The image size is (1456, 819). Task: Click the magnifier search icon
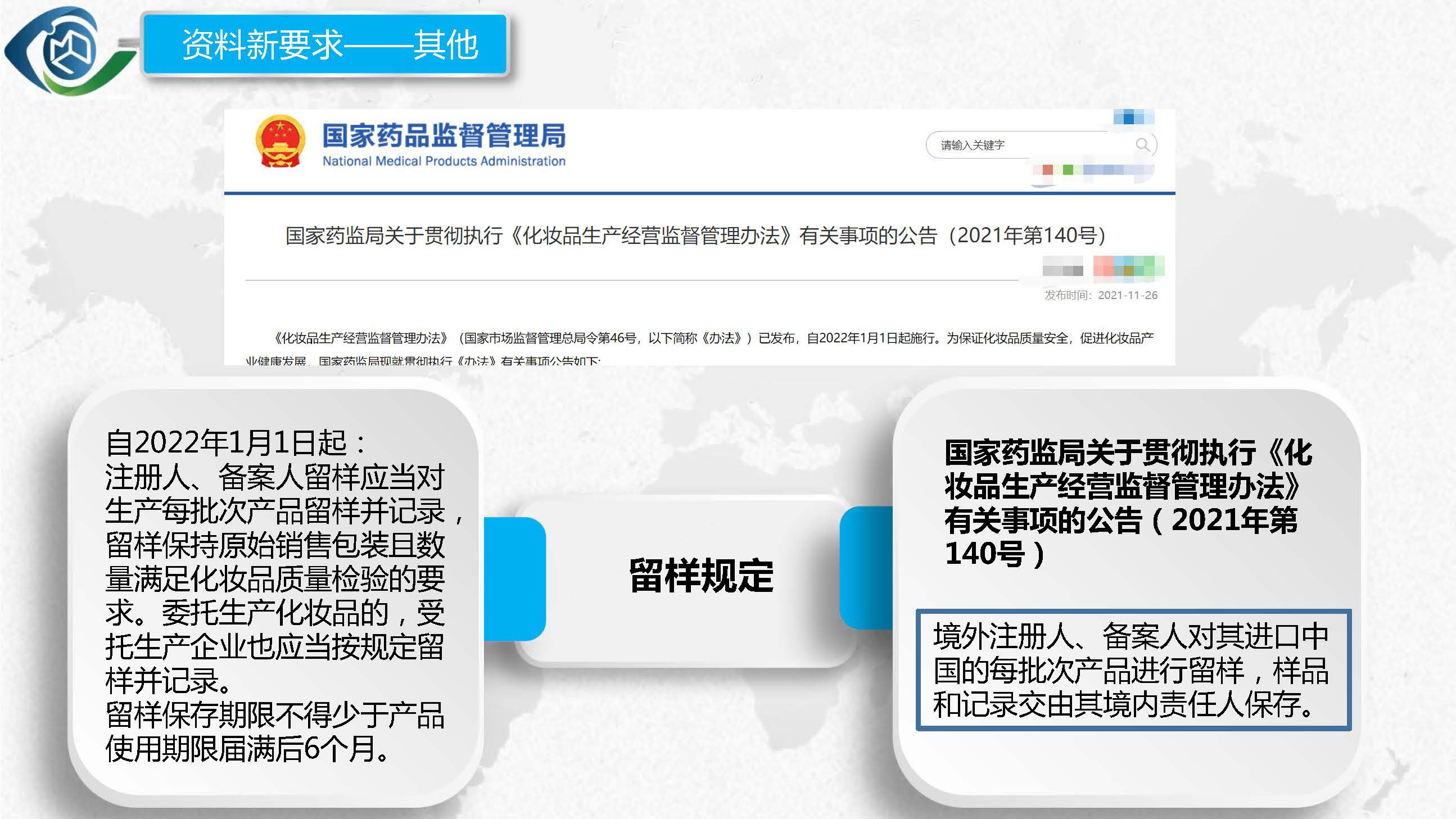point(1142,144)
